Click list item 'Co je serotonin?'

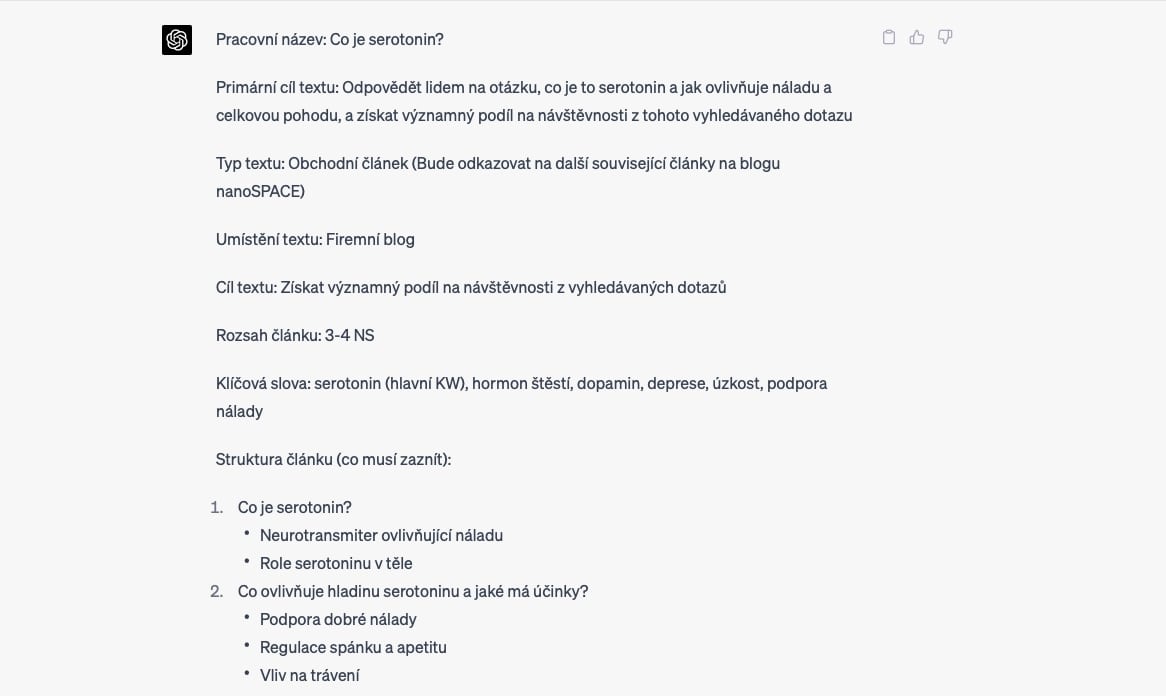click(x=295, y=508)
